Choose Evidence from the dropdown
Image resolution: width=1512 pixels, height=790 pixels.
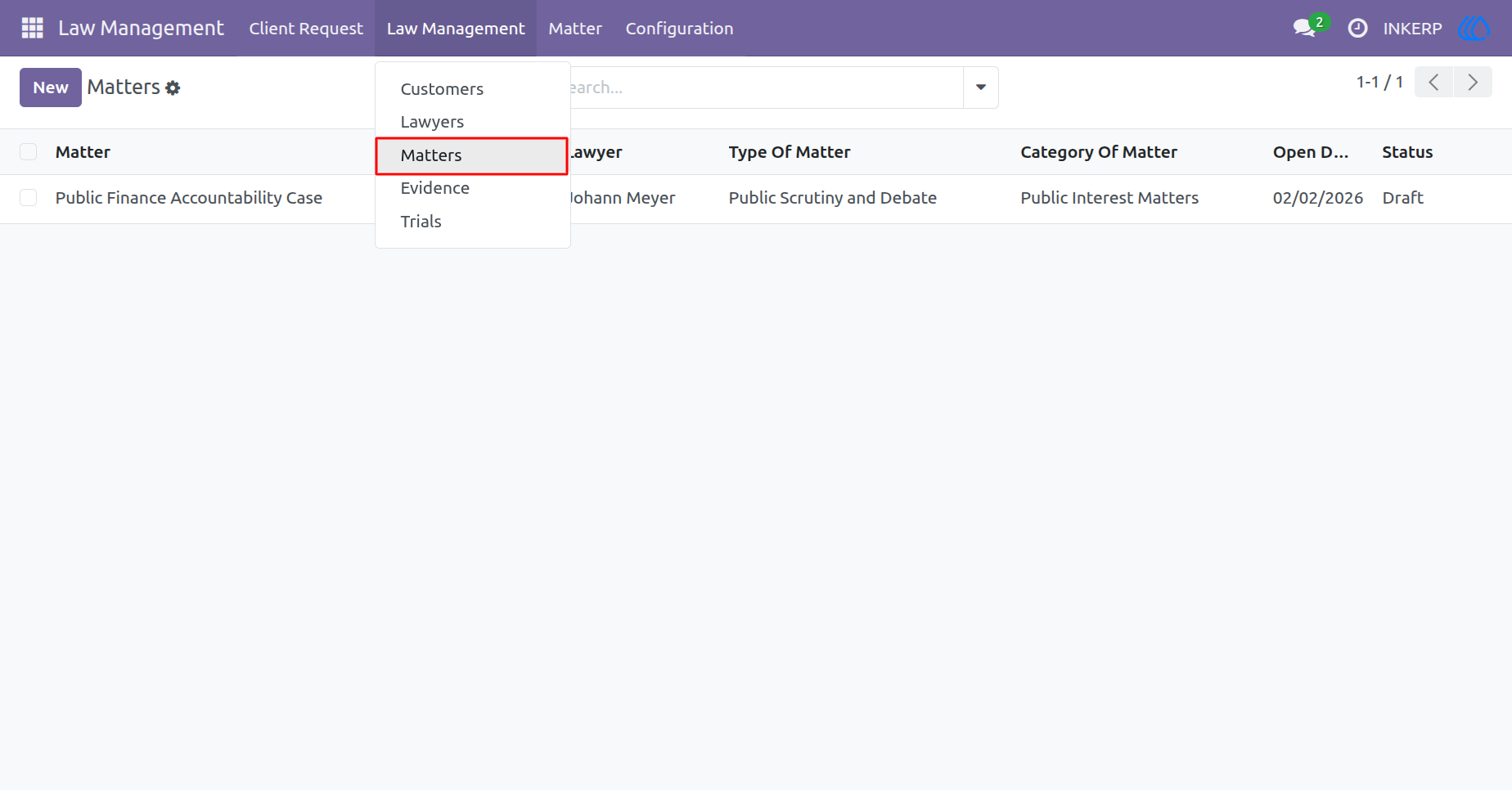[x=473, y=188]
